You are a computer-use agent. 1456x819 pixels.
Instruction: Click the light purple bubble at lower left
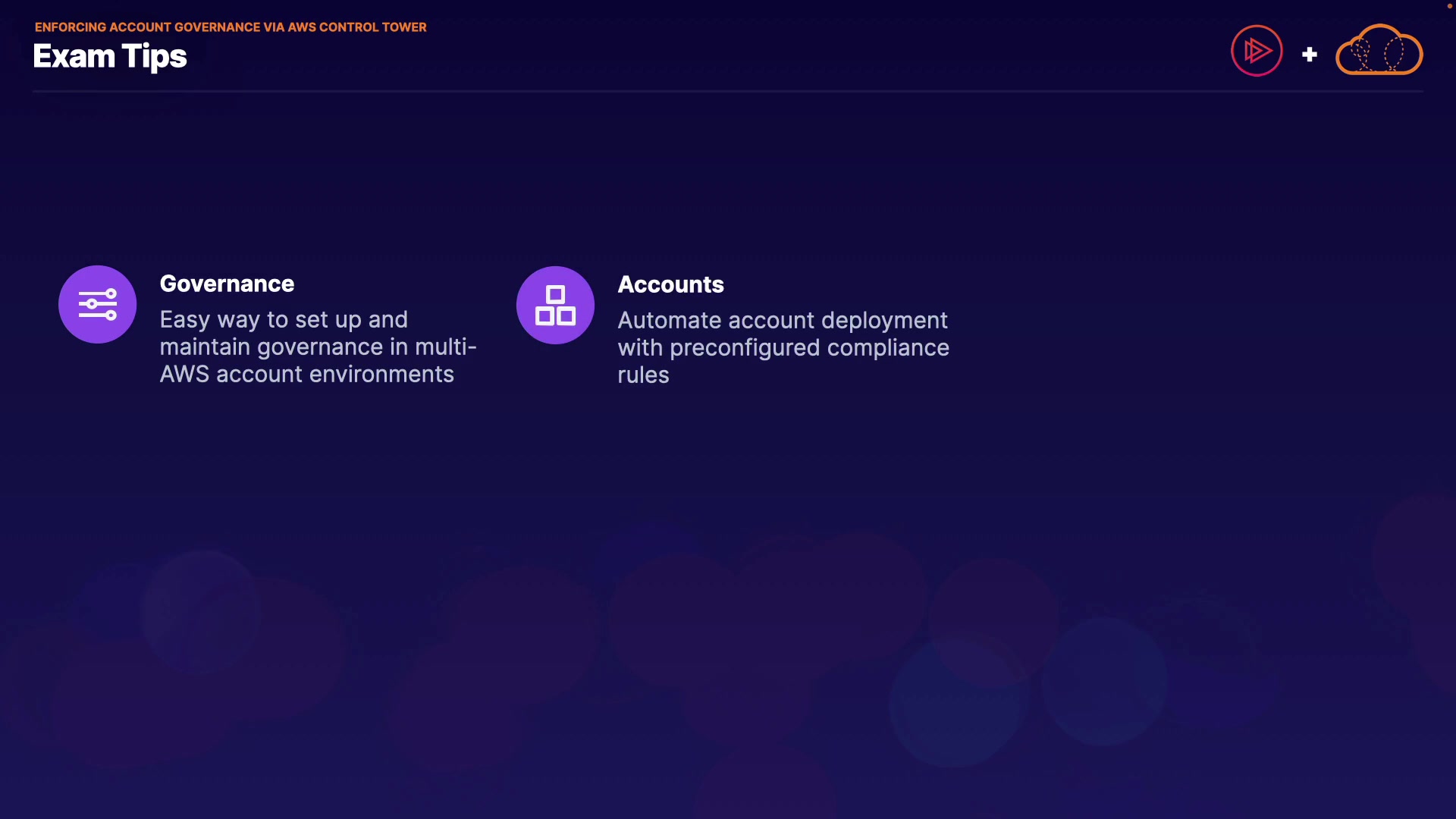200,611
